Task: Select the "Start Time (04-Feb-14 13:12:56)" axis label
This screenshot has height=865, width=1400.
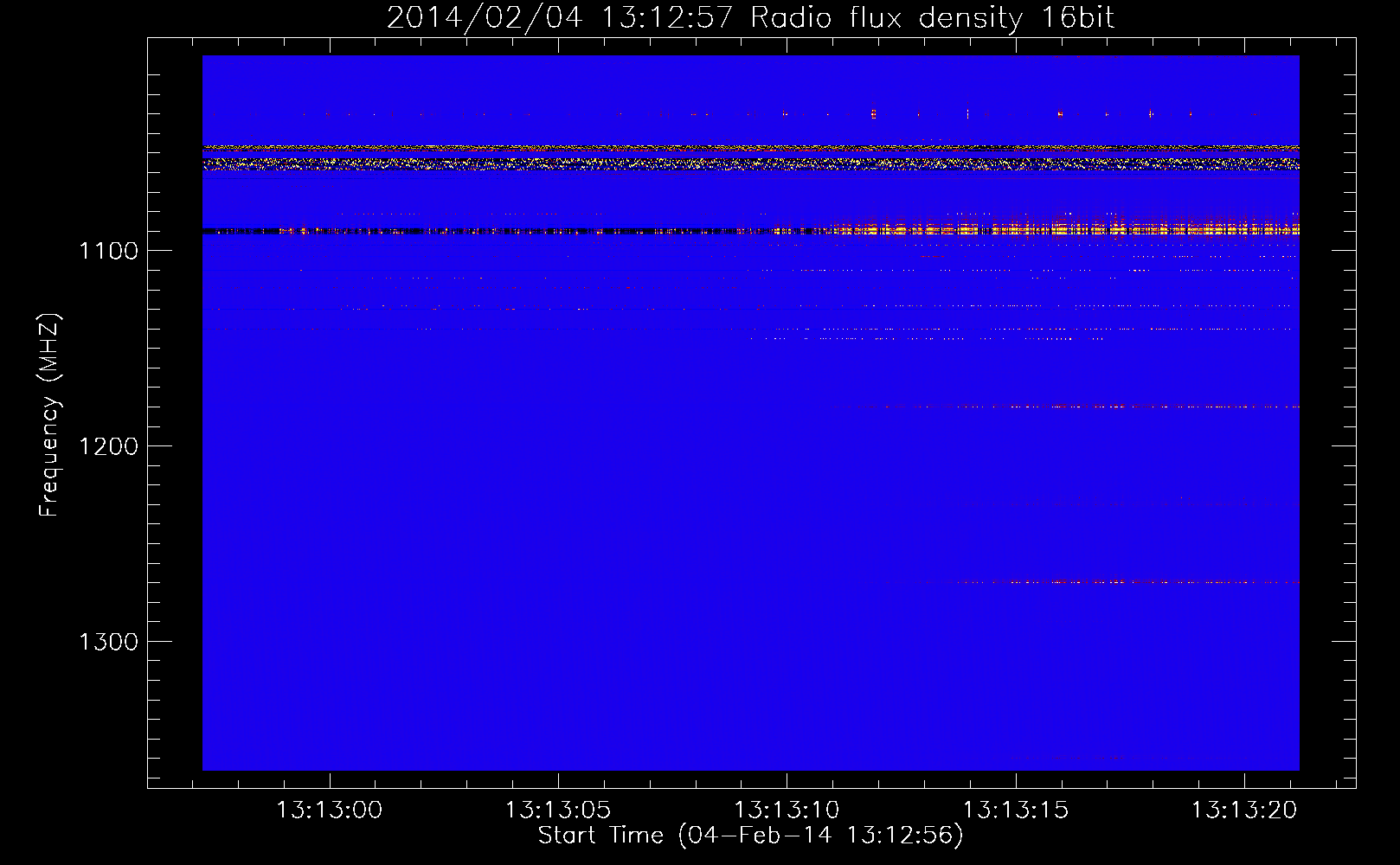Action: click(751, 836)
